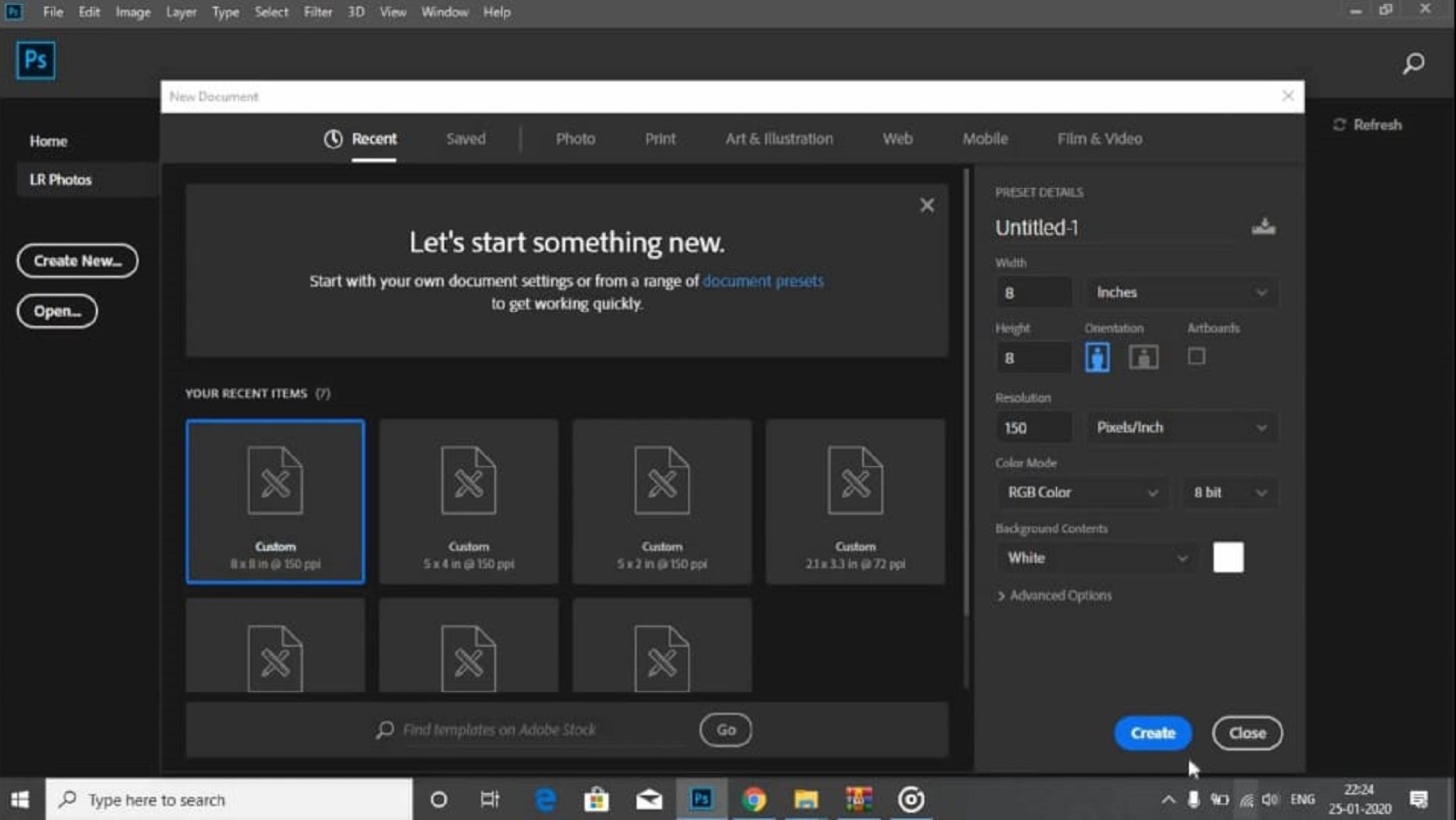Open the Pixels/Inch resolution unit dropdown

pos(1181,428)
